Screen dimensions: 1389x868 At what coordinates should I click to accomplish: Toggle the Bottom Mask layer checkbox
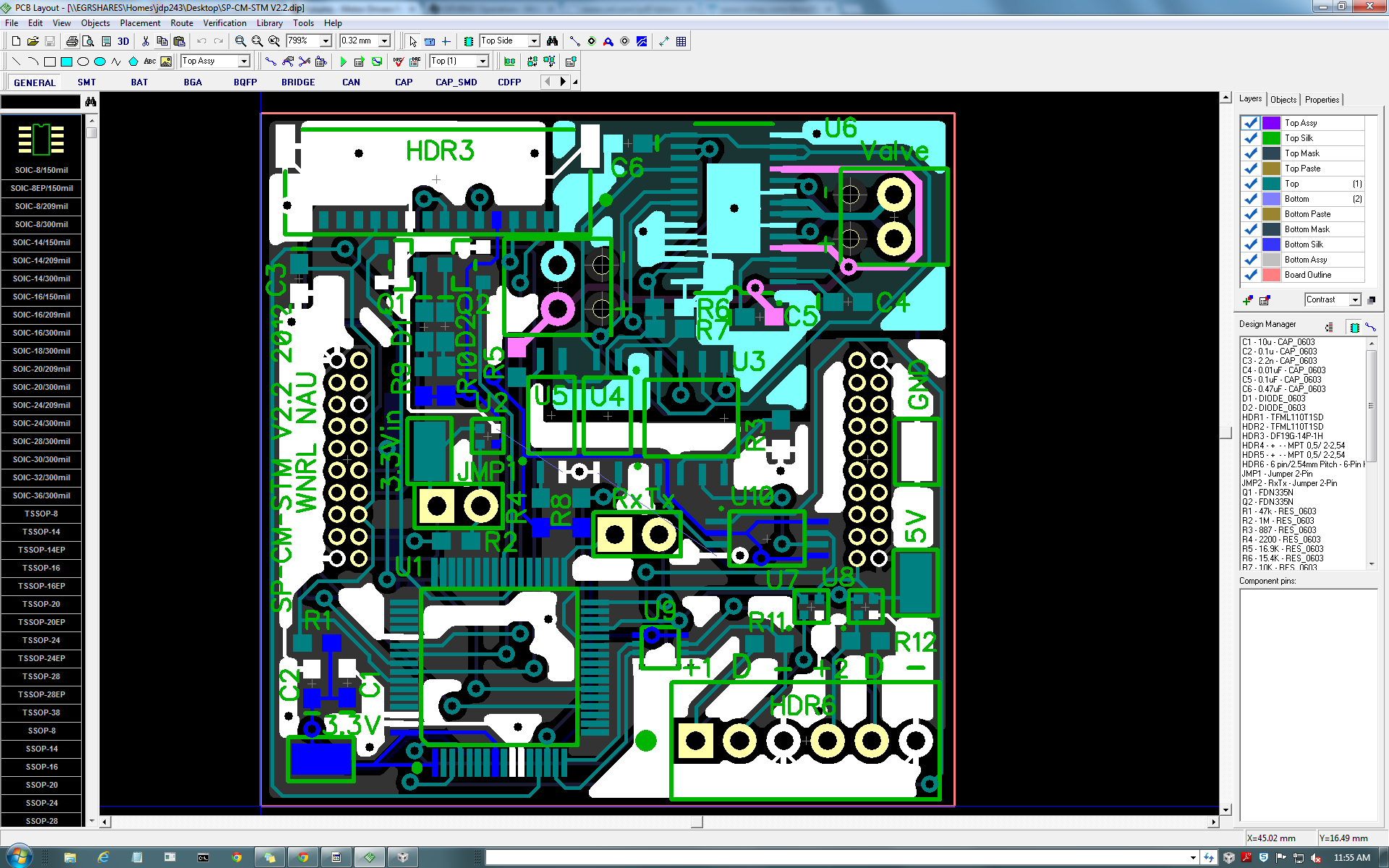1250,229
